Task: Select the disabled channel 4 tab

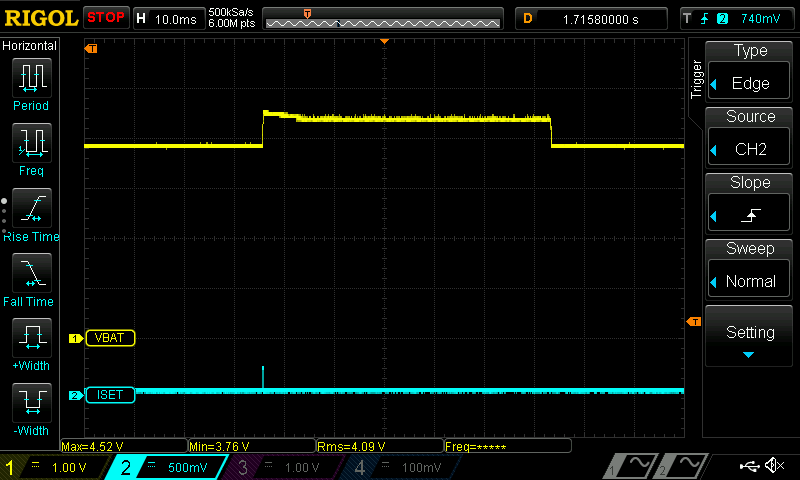Action: [401, 467]
